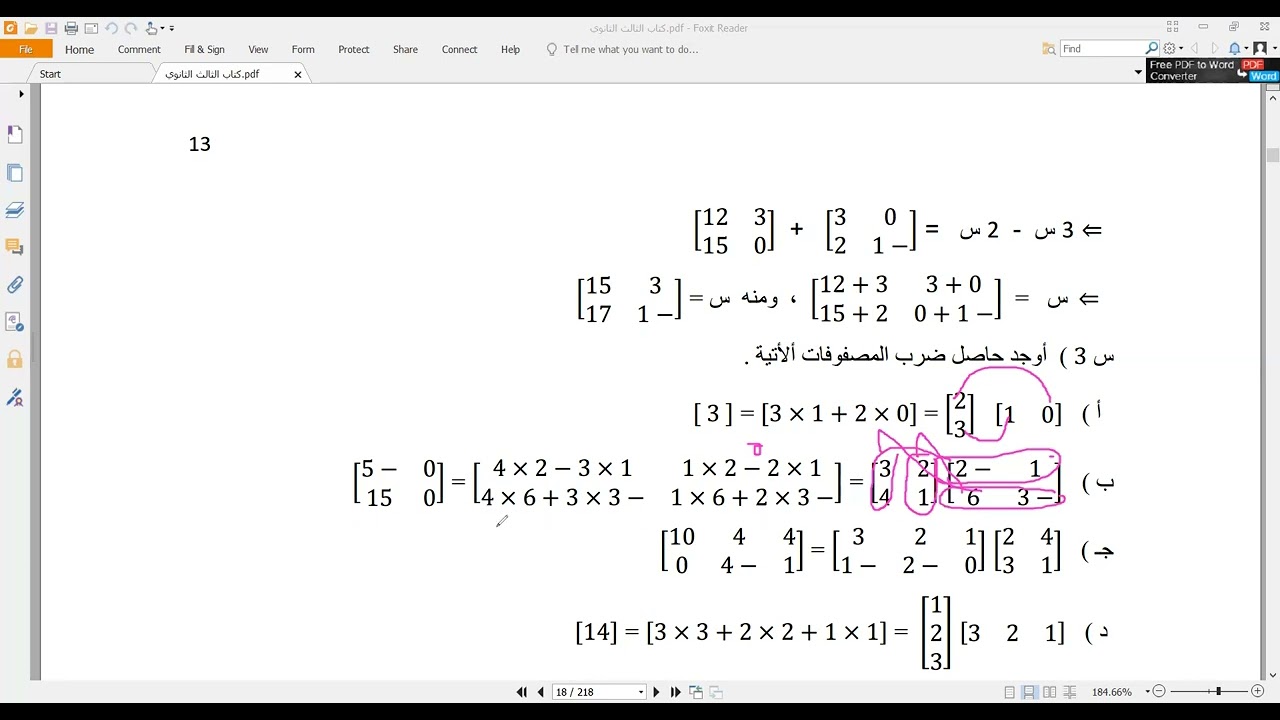This screenshot has height=720, width=1280.
Task: Select the hand touch mode icon
Action: pyautogui.click(x=152, y=28)
